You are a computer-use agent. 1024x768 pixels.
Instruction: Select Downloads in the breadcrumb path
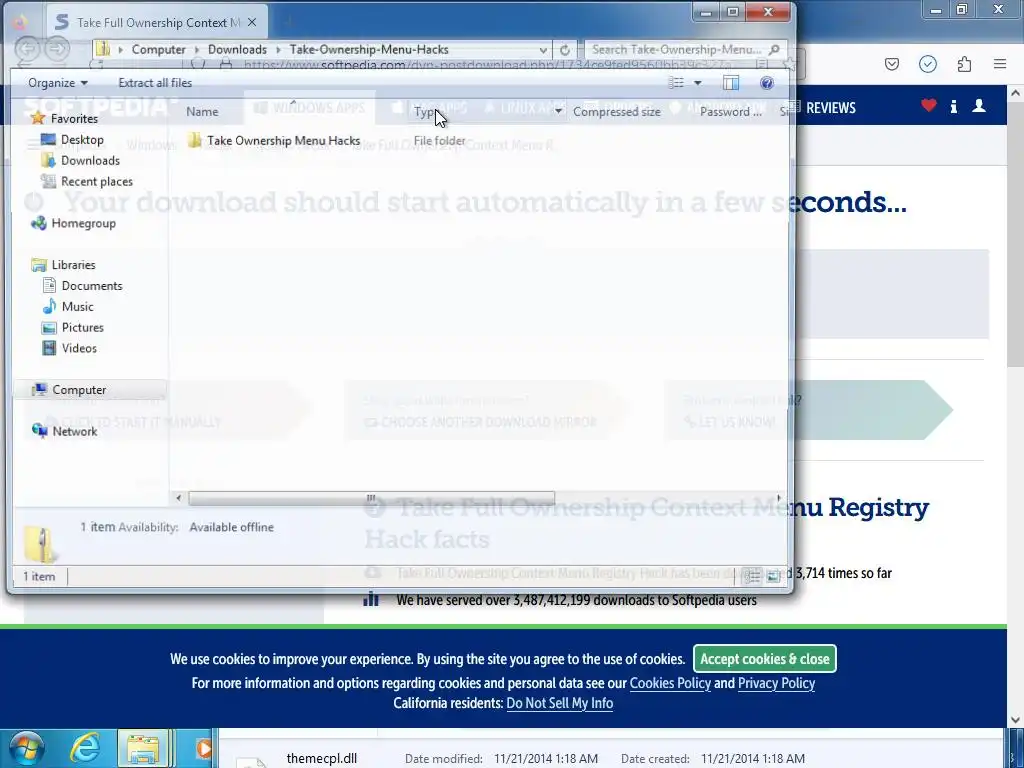[237, 50]
